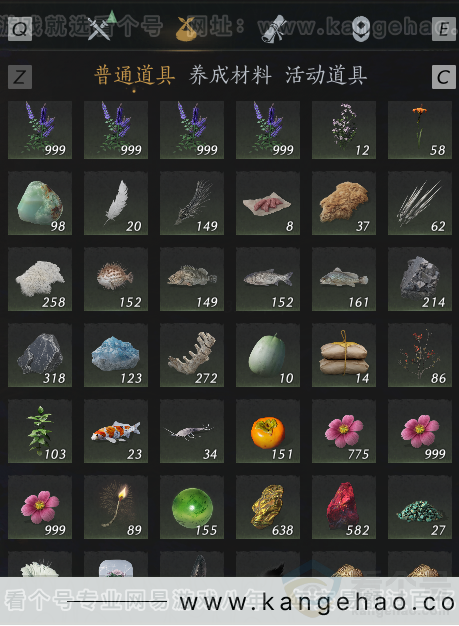This screenshot has height=626, width=459.
Task: Select the 普通道具 tab
Action: click(135, 75)
